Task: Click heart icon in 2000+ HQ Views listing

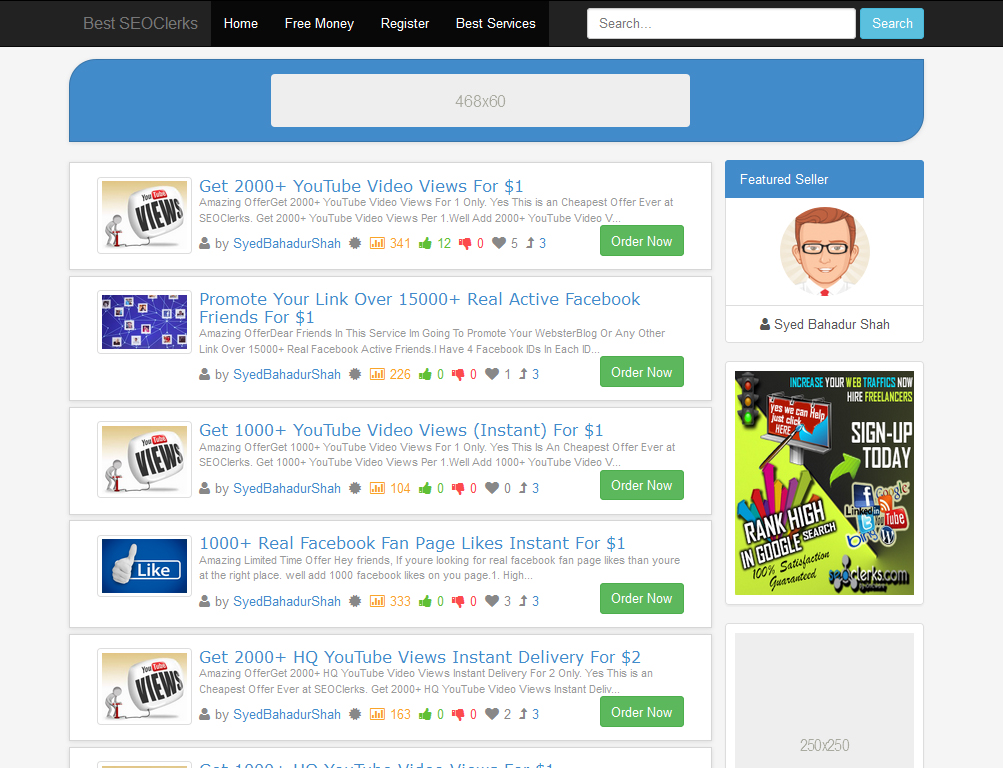Action: pos(492,714)
